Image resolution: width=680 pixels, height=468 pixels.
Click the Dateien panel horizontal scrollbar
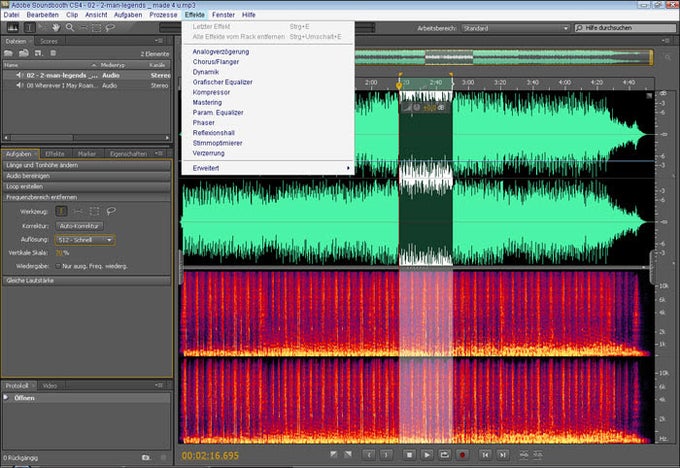coord(87,137)
